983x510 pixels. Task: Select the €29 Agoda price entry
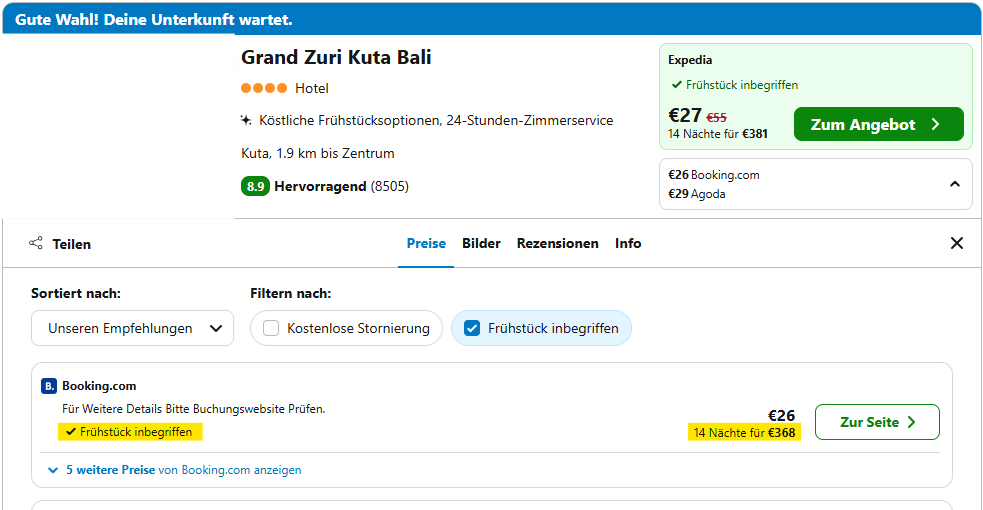(x=697, y=194)
